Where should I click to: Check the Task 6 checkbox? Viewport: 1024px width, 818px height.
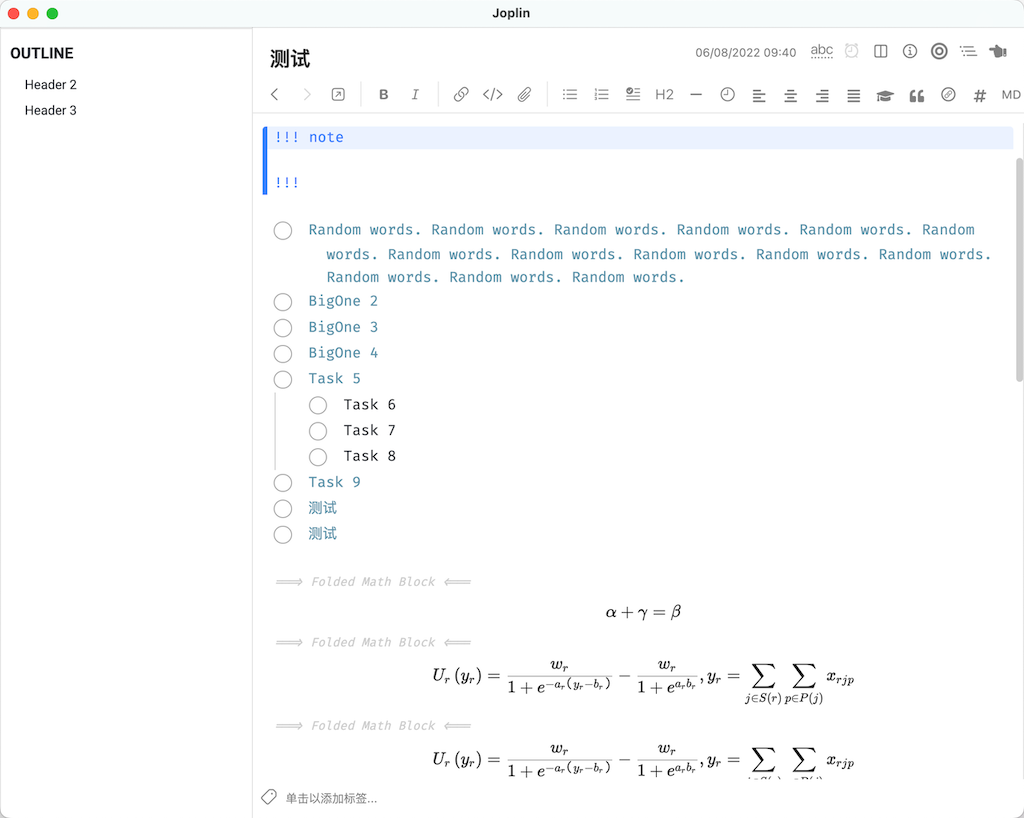(318, 405)
